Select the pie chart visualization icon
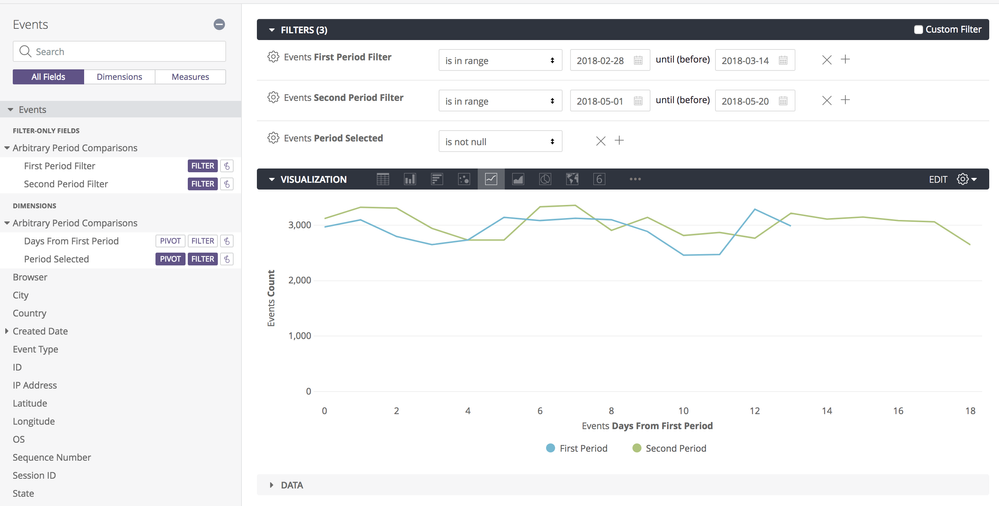This screenshot has width=999, height=506. (545, 180)
